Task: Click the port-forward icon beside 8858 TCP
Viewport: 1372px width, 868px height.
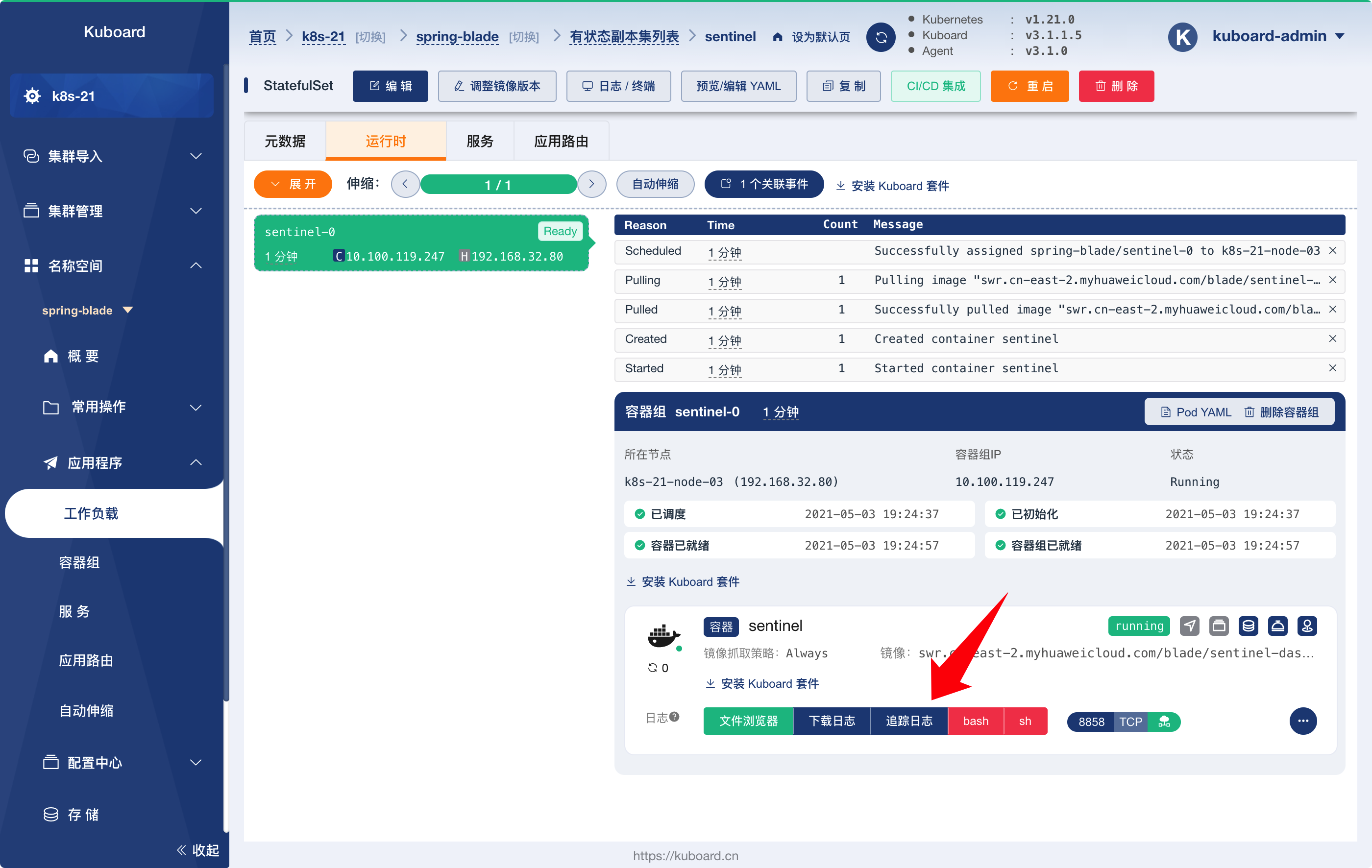Action: 1164,722
